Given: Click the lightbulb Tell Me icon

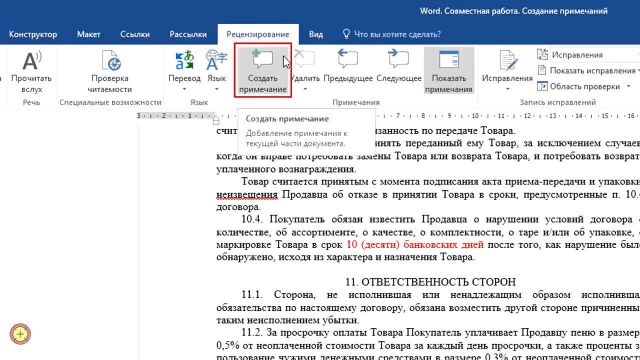Looking at the screenshot, I should click(346, 34).
